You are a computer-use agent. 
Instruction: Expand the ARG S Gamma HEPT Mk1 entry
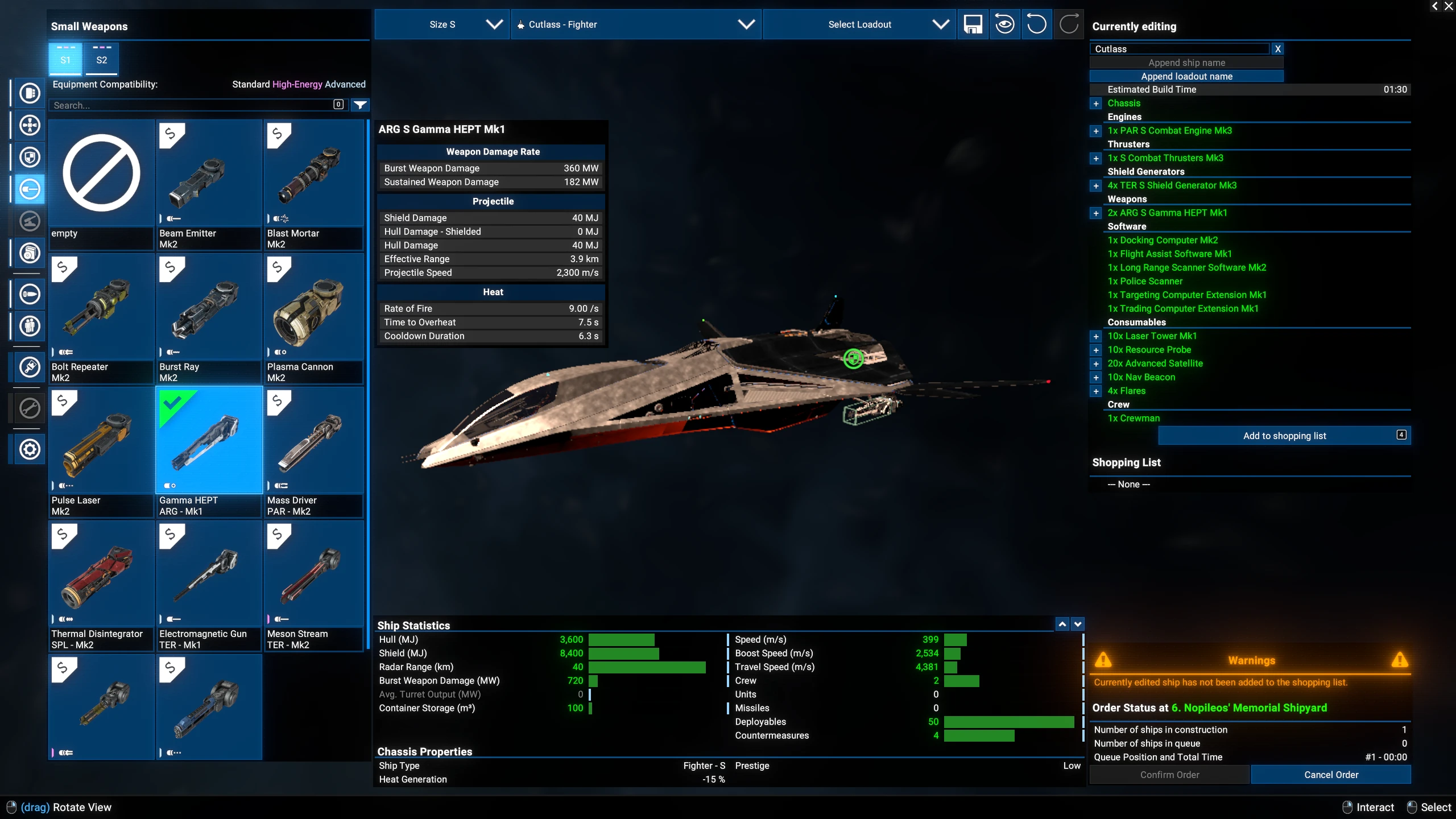coord(1096,213)
